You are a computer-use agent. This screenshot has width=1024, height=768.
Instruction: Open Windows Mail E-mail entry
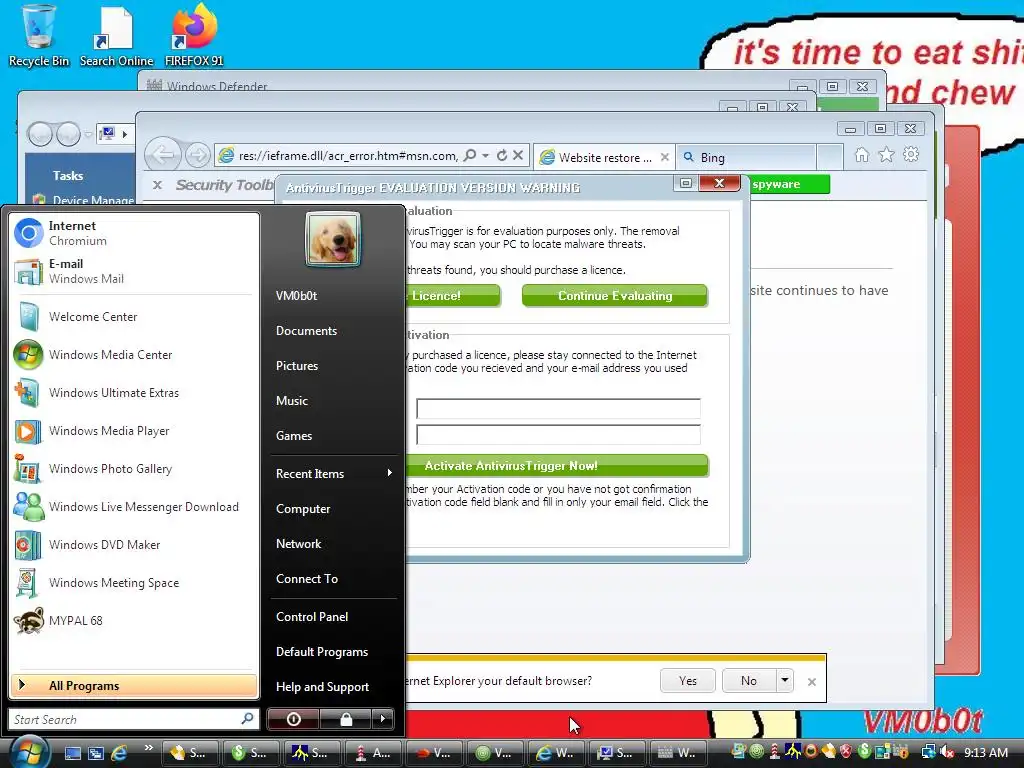pos(134,271)
